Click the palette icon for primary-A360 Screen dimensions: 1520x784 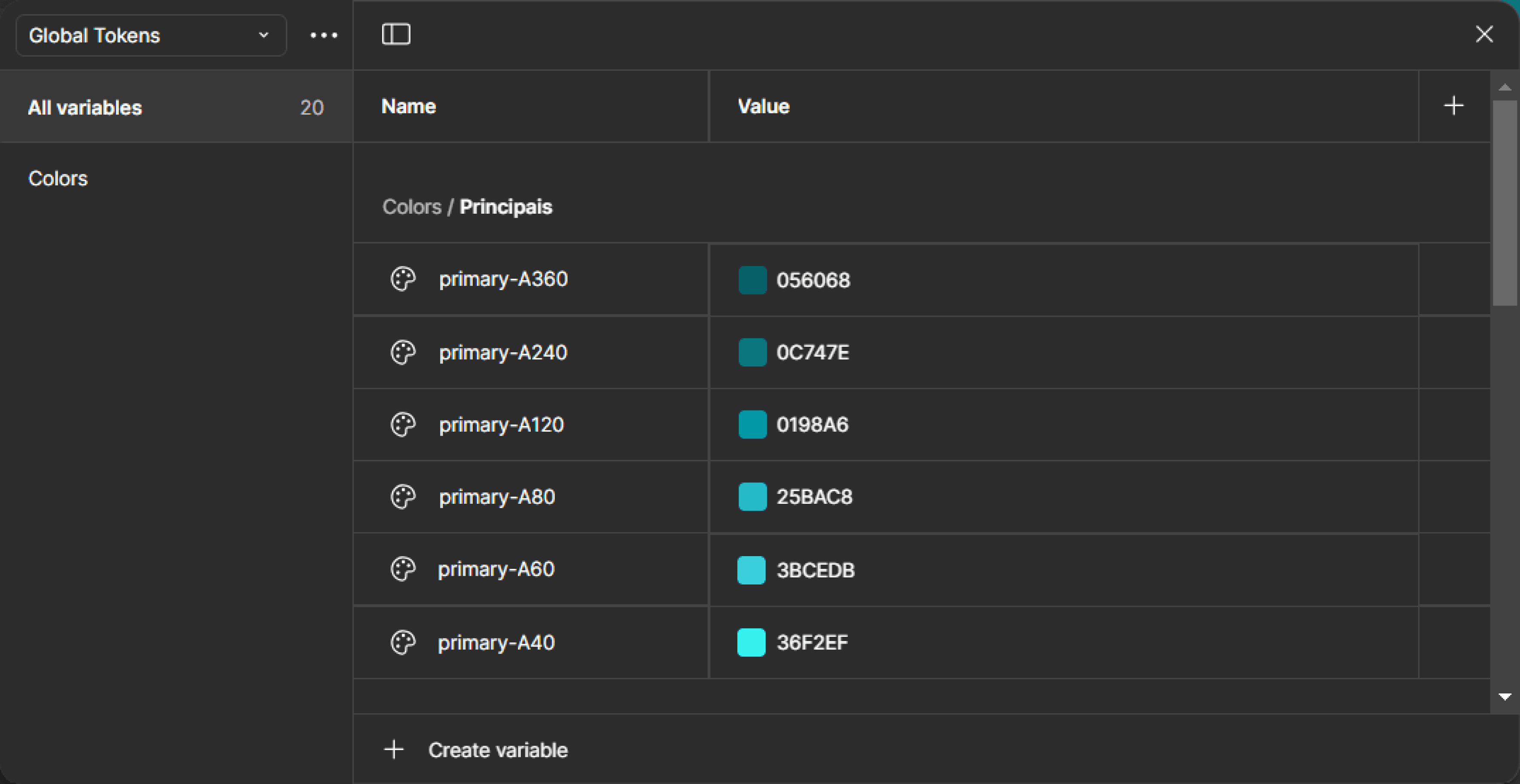pos(403,279)
